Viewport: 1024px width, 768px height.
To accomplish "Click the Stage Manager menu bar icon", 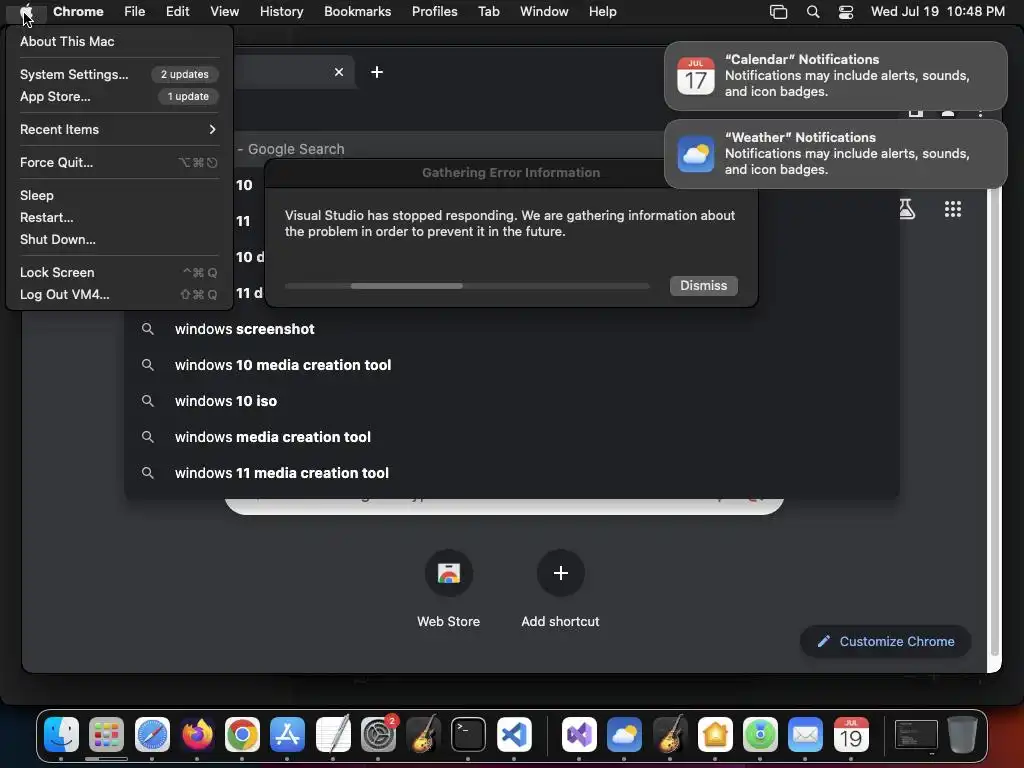I will pyautogui.click(x=778, y=12).
